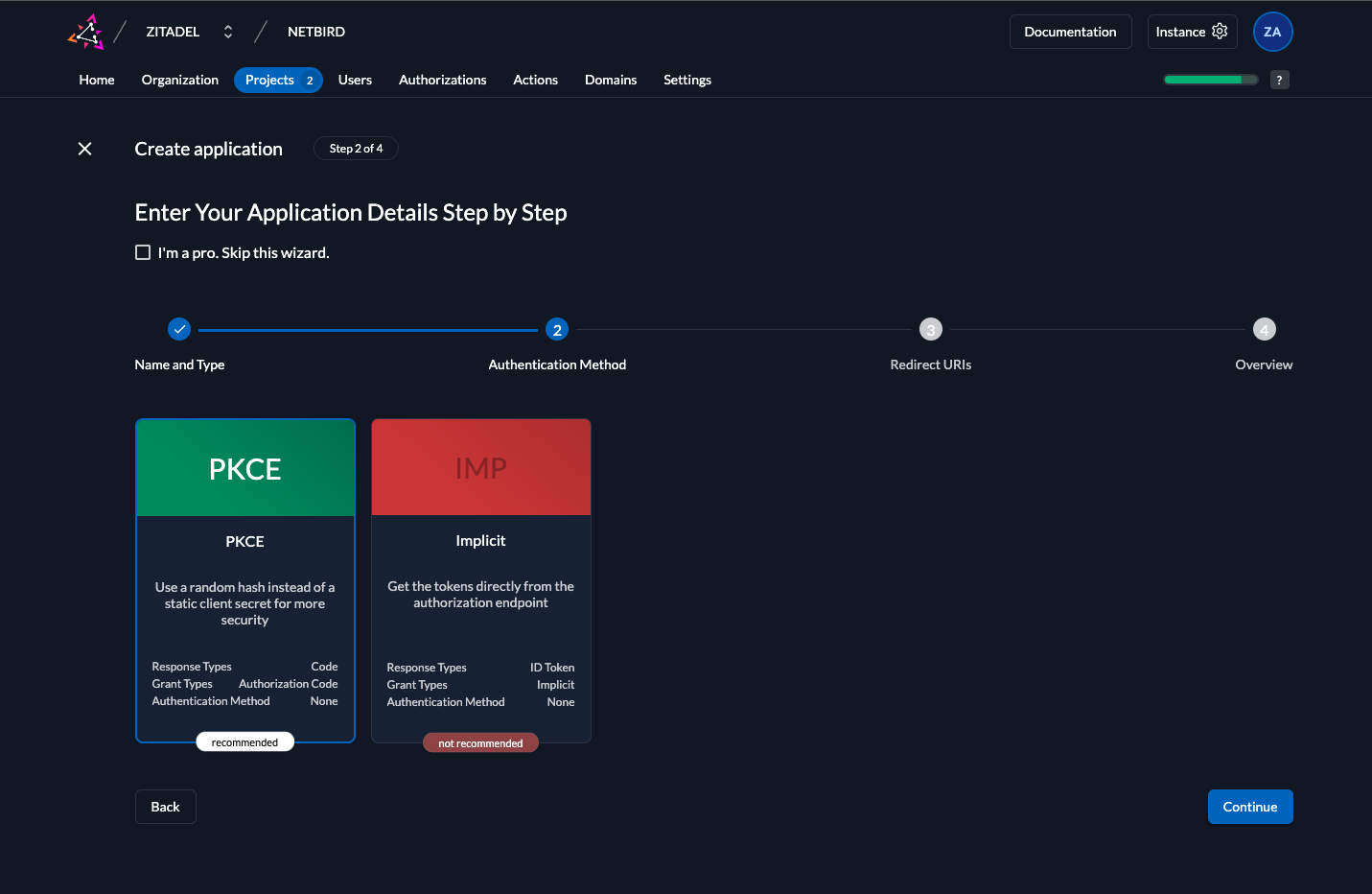Click NETBIRD in the breadcrumb to open the project
The height and width of the screenshot is (894, 1372).
(315, 31)
